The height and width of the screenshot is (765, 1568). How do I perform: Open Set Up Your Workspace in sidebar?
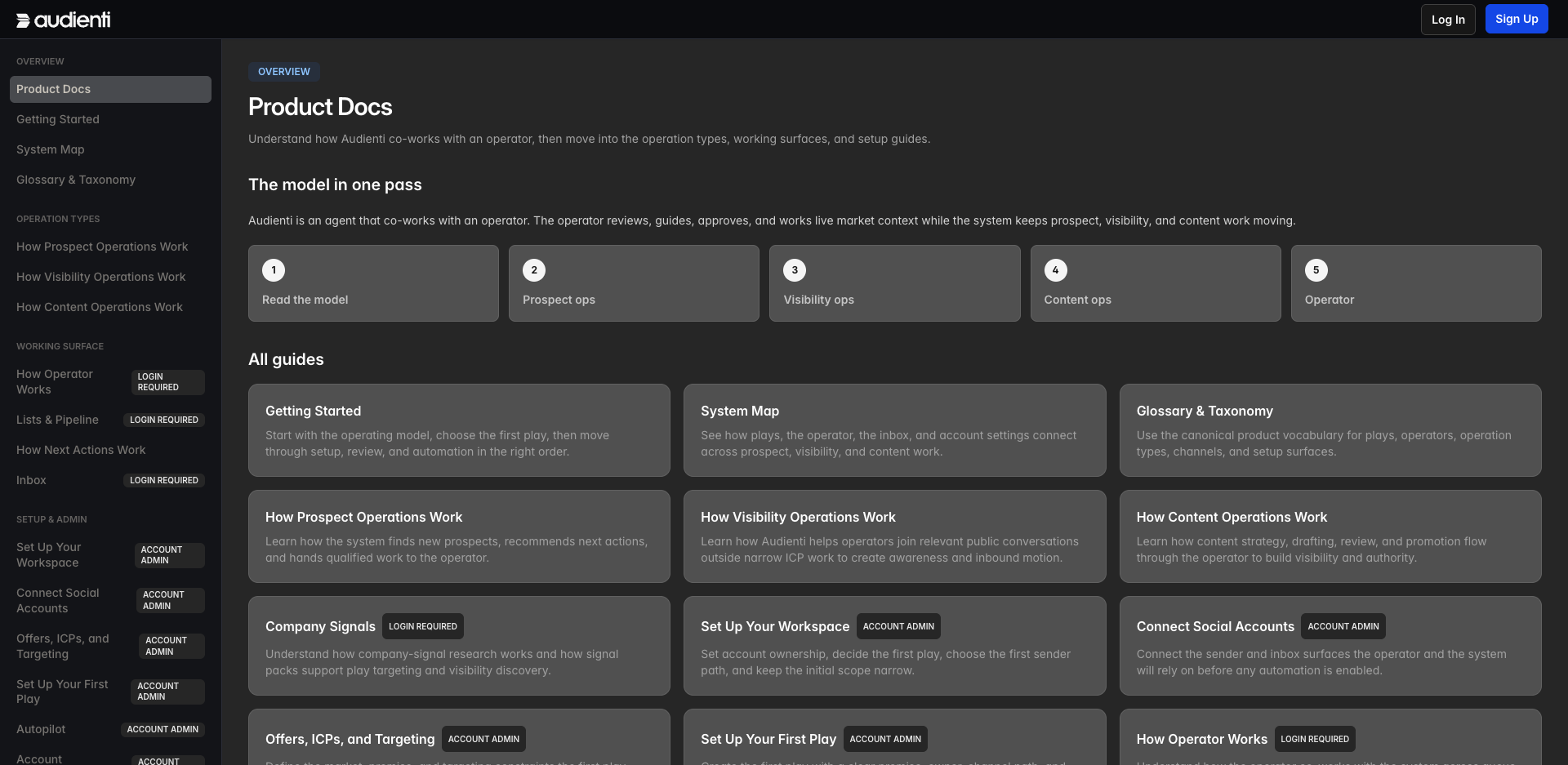[x=110, y=555]
